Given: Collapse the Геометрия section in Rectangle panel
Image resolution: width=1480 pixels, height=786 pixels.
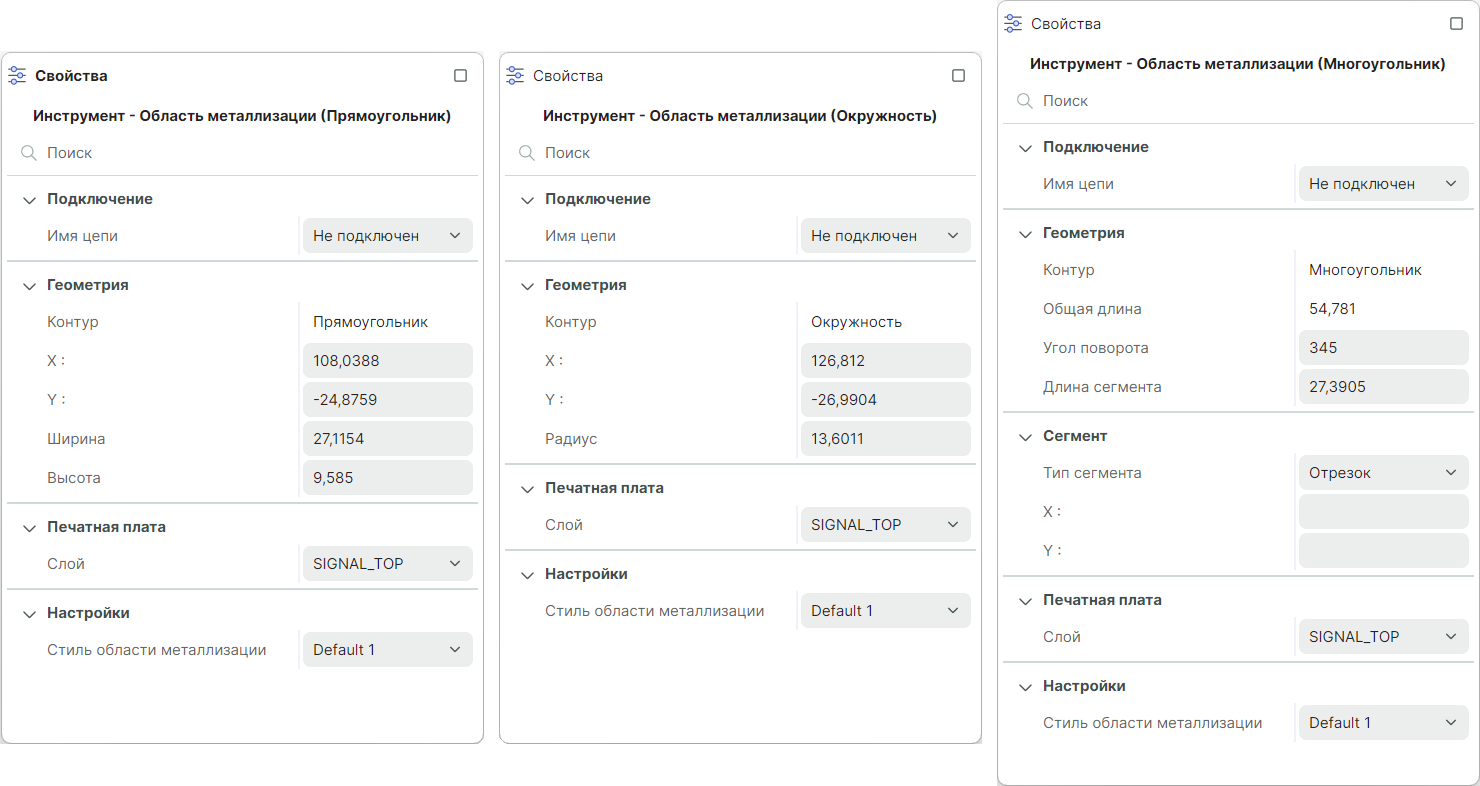Looking at the screenshot, I should (x=28, y=285).
